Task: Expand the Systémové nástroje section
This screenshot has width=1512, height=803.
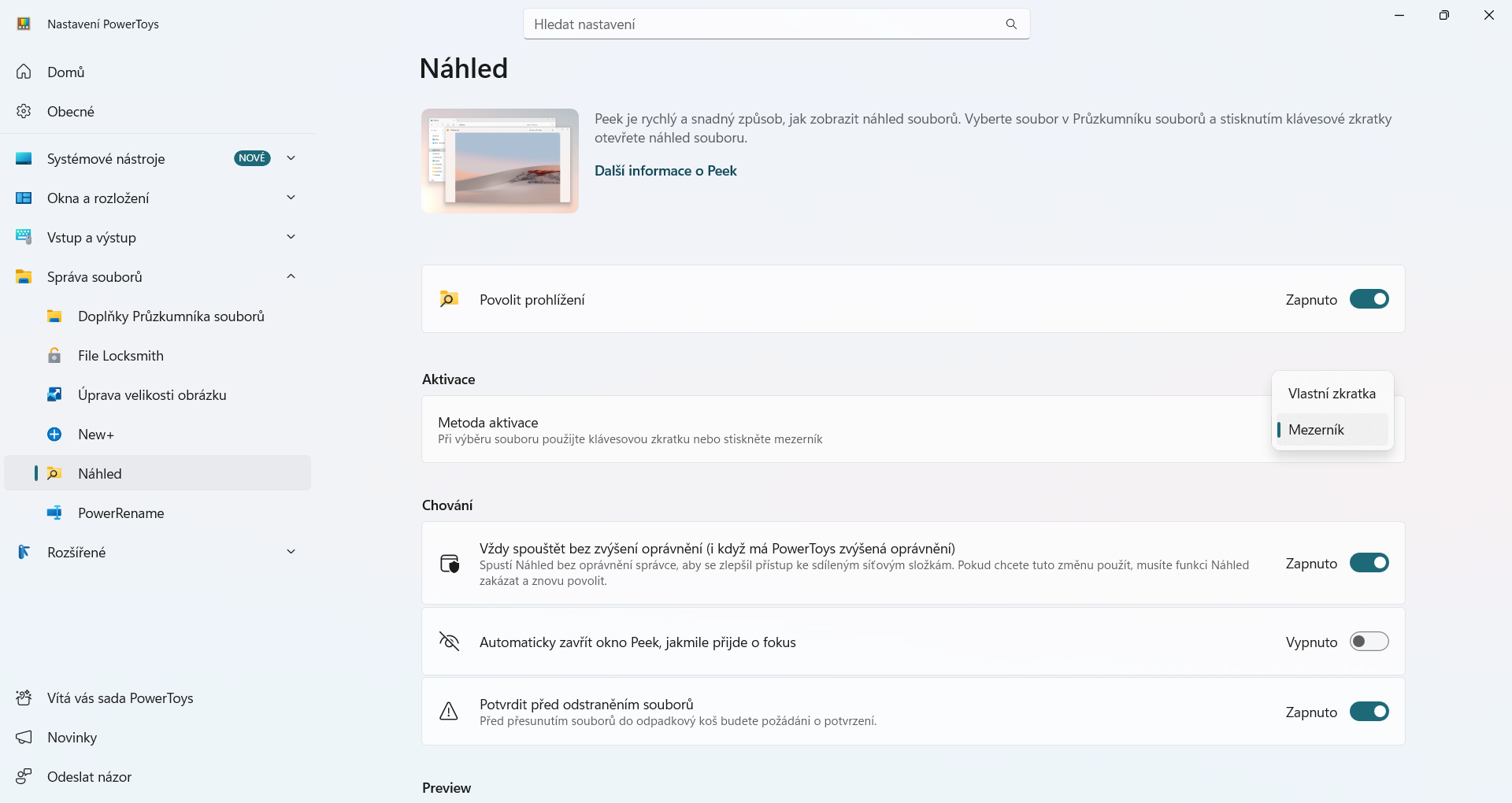Action: tap(291, 158)
